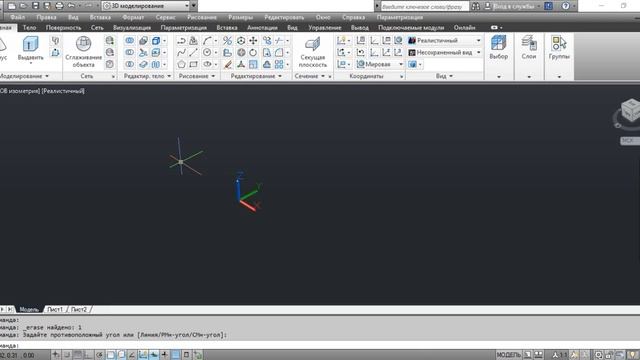Screen dimensions: 640x360
Task: Expand the Сечение ribbon panel
Action: click(x=310, y=76)
